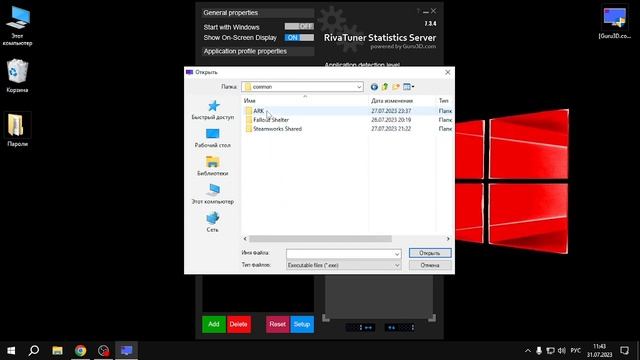The height and width of the screenshot is (360, 640).
Task: Click the volume speaker tray icon
Action: pyautogui.click(x=562, y=351)
